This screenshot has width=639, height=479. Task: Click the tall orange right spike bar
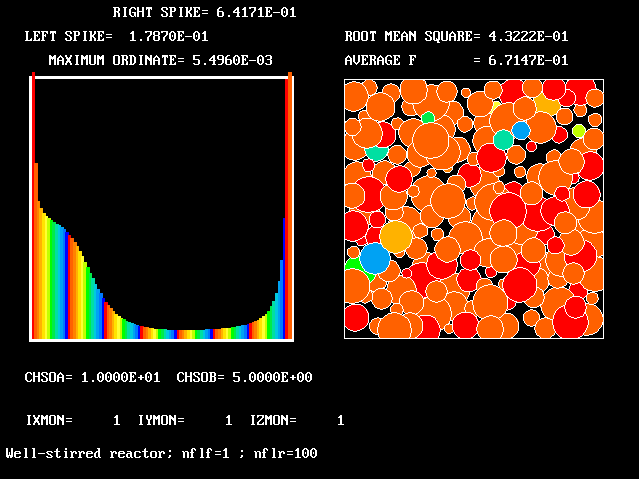[289, 200]
